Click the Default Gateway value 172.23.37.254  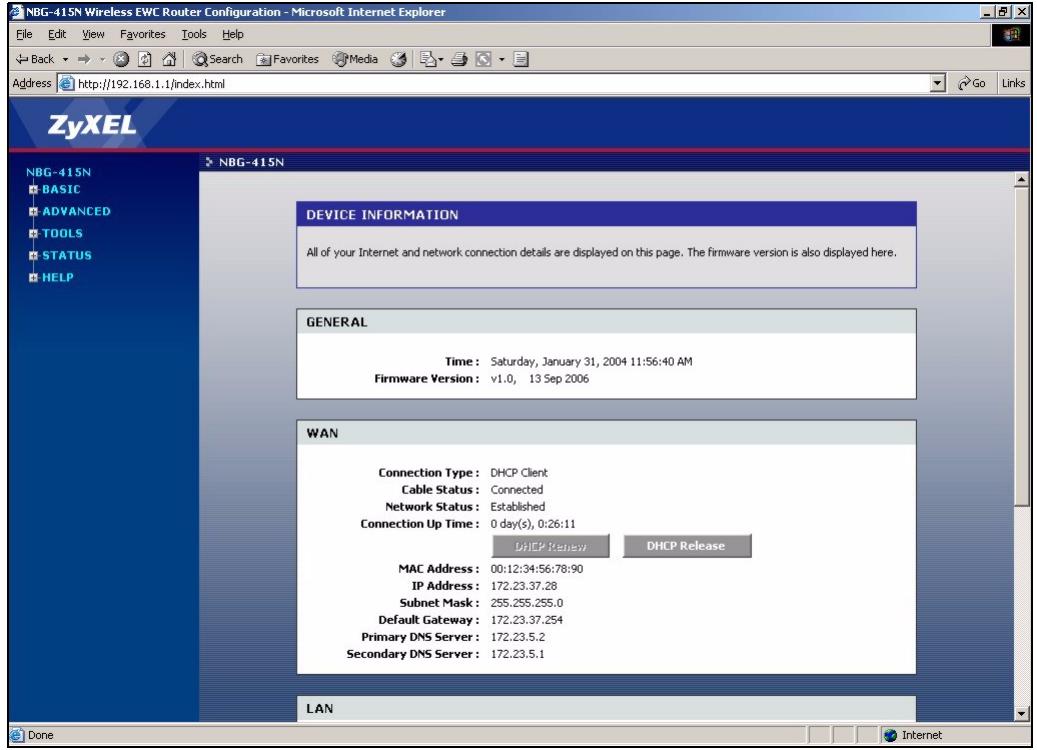[526, 620]
